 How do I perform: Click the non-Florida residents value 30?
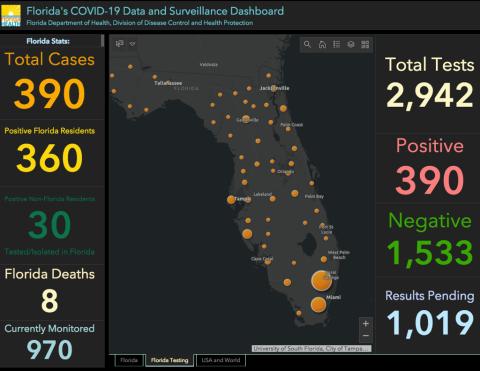pos(50,224)
